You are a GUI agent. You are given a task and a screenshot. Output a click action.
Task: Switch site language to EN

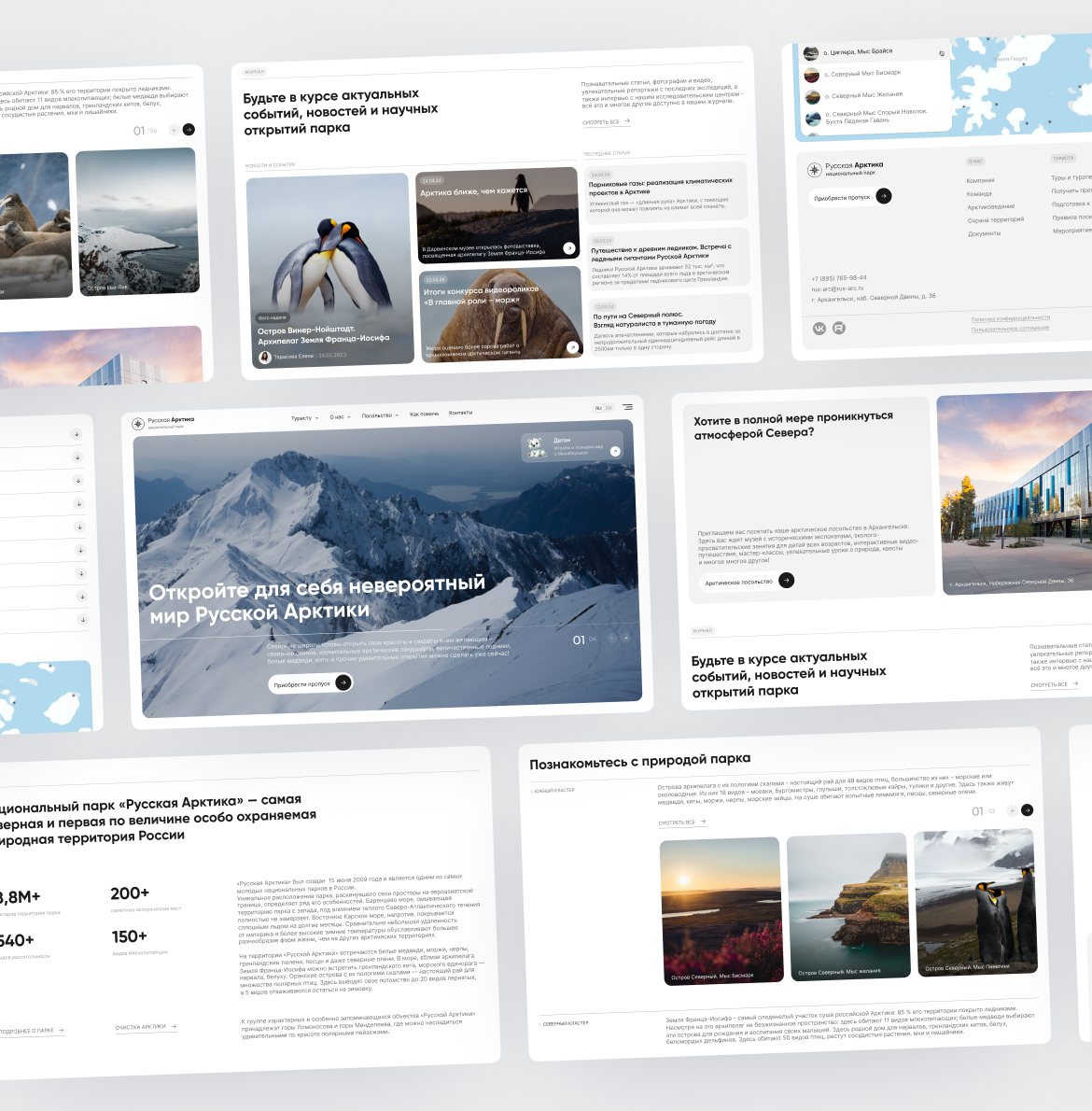point(609,408)
